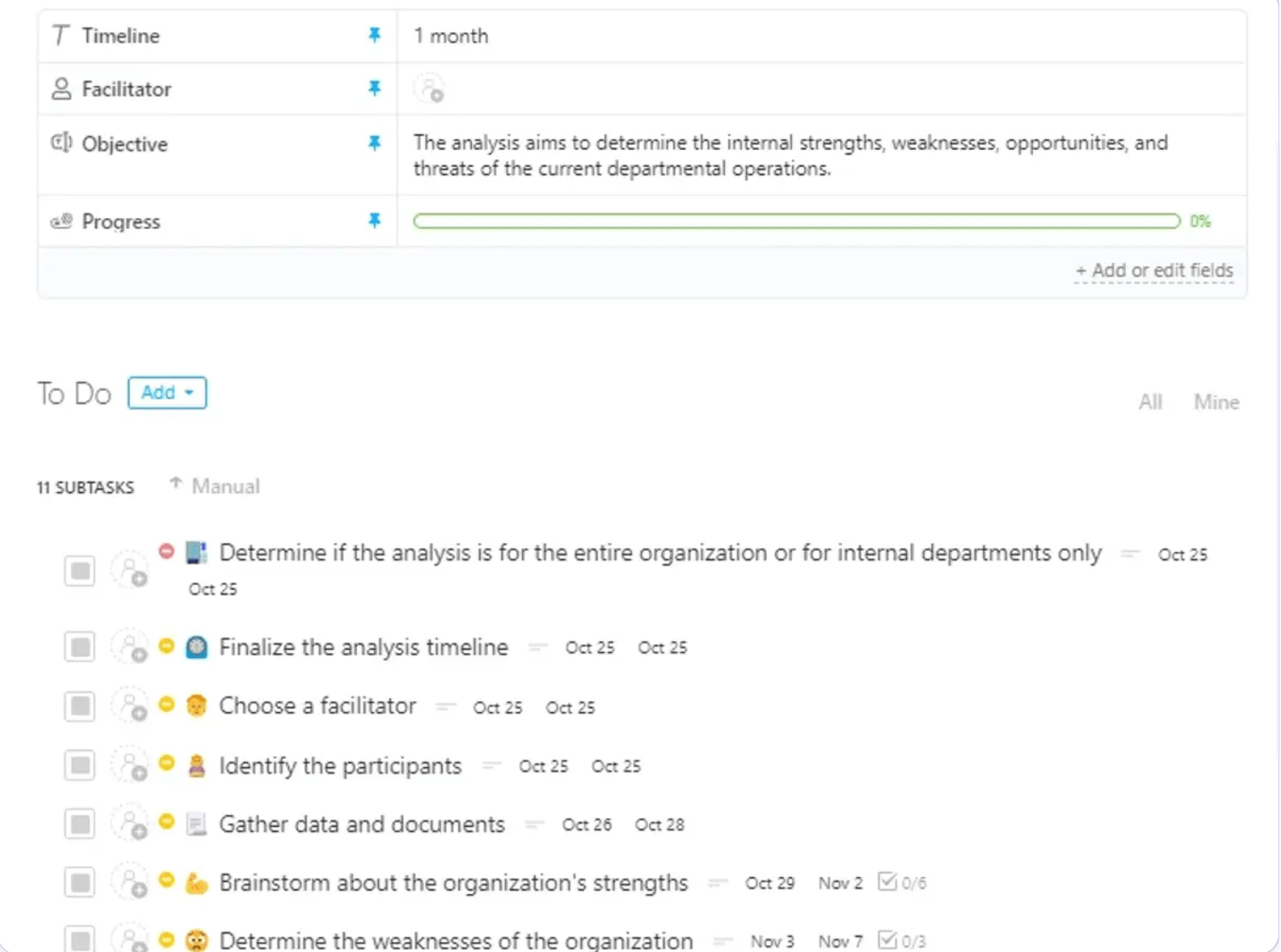This screenshot has width=1281, height=952.
Task: Show Mine subtasks filter
Action: tap(1216, 402)
